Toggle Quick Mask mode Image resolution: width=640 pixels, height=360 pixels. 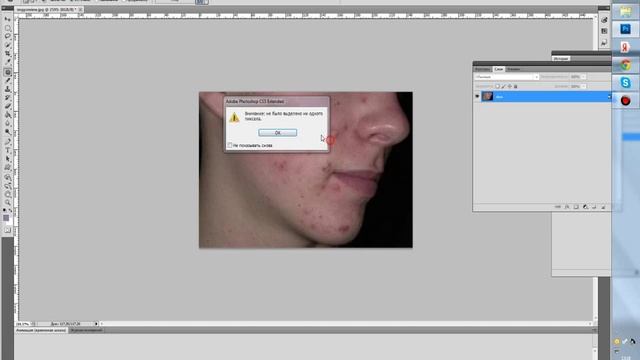(8, 230)
